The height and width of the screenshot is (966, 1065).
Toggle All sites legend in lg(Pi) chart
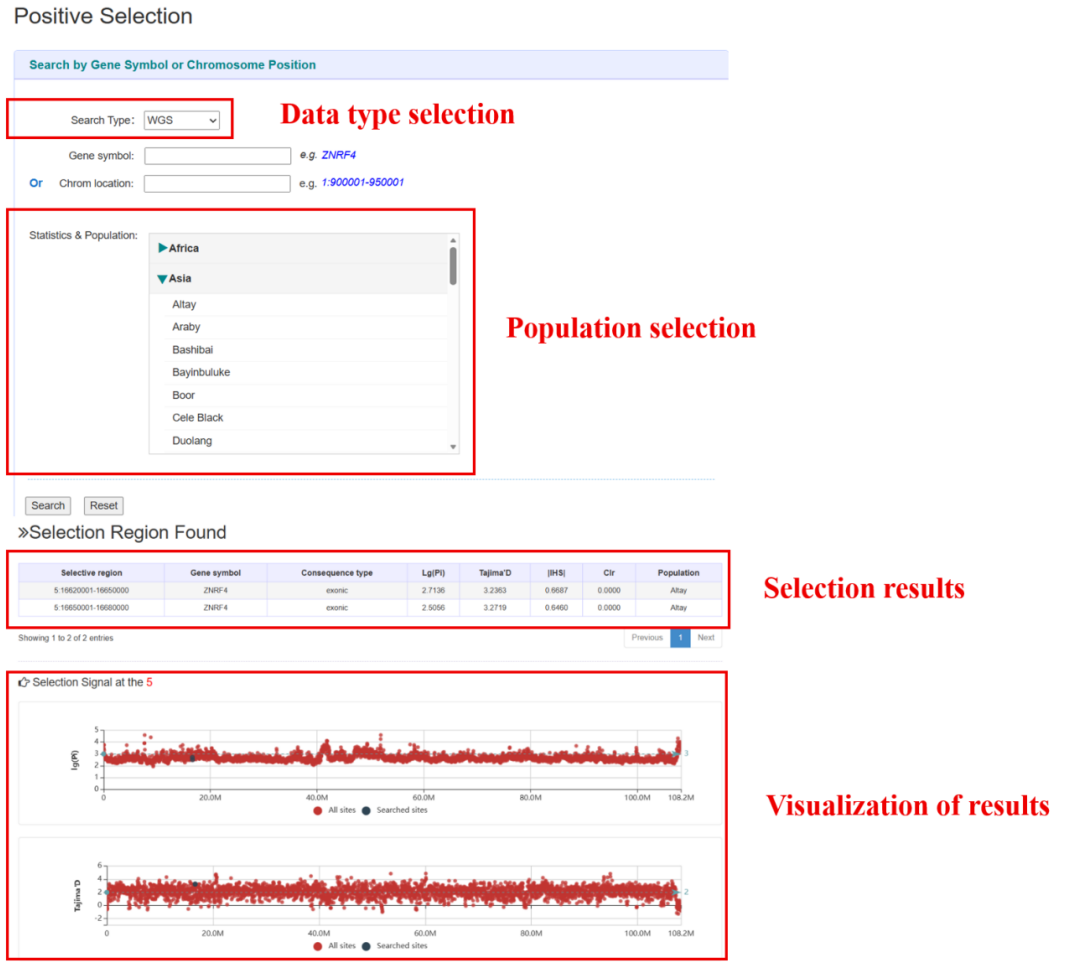[340, 810]
